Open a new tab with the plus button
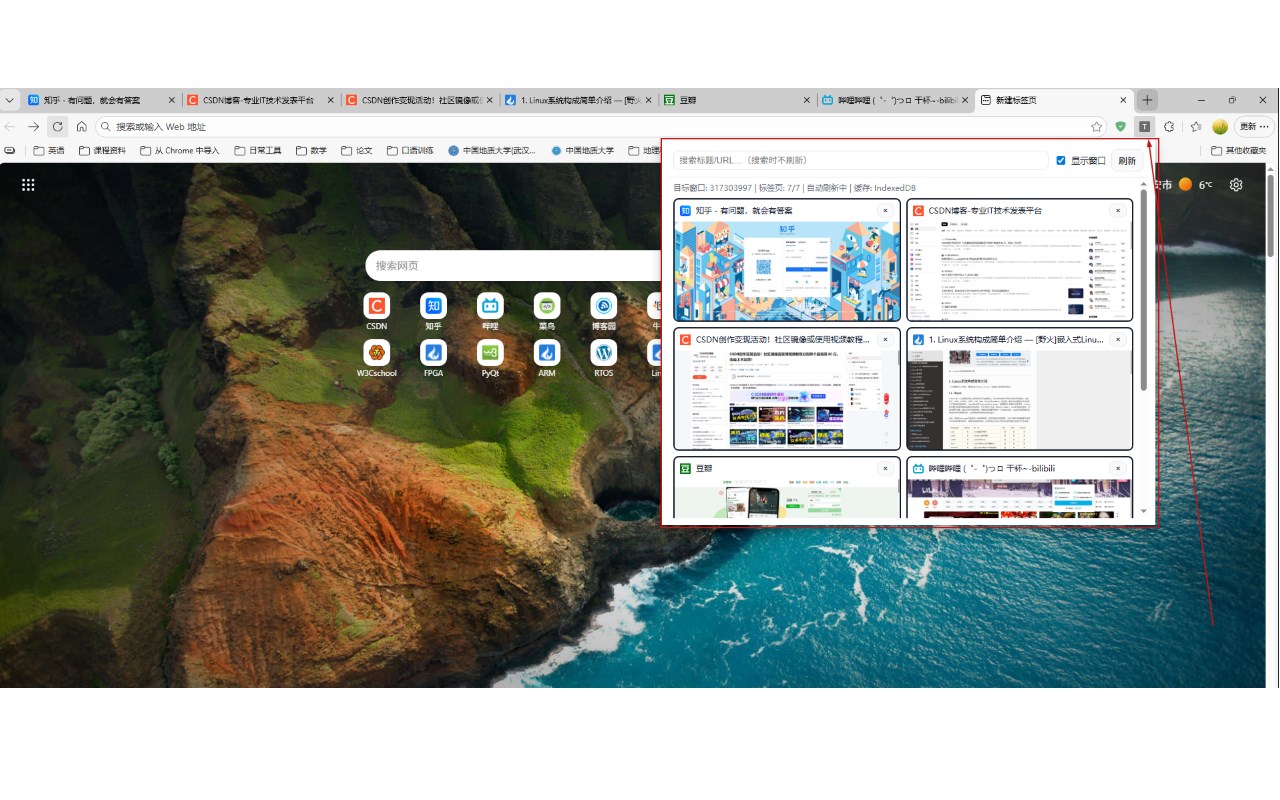This screenshot has width=1280, height=800. (x=1148, y=100)
